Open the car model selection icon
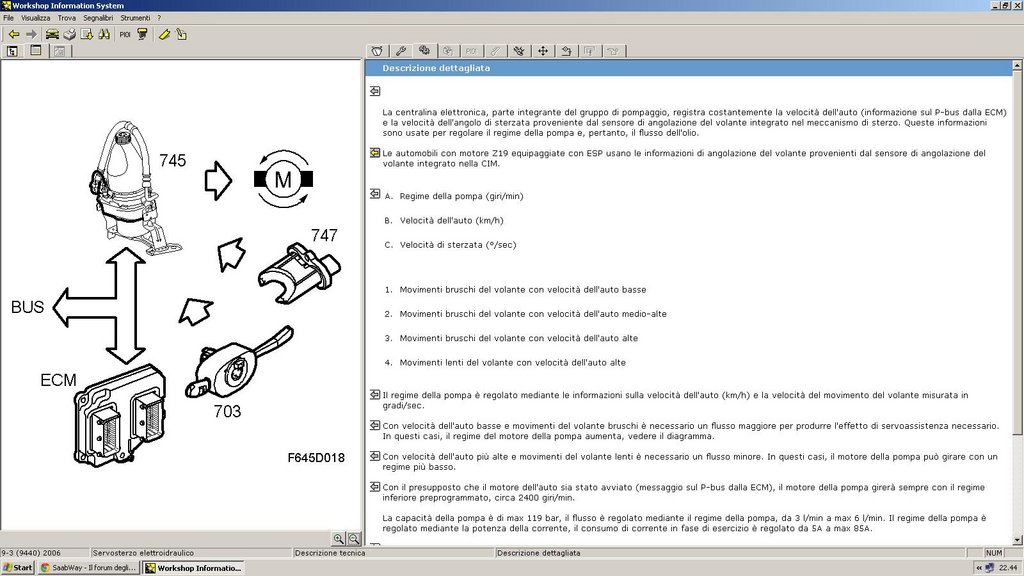The height and width of the screenshot is (576, 1024). point(52,34)
